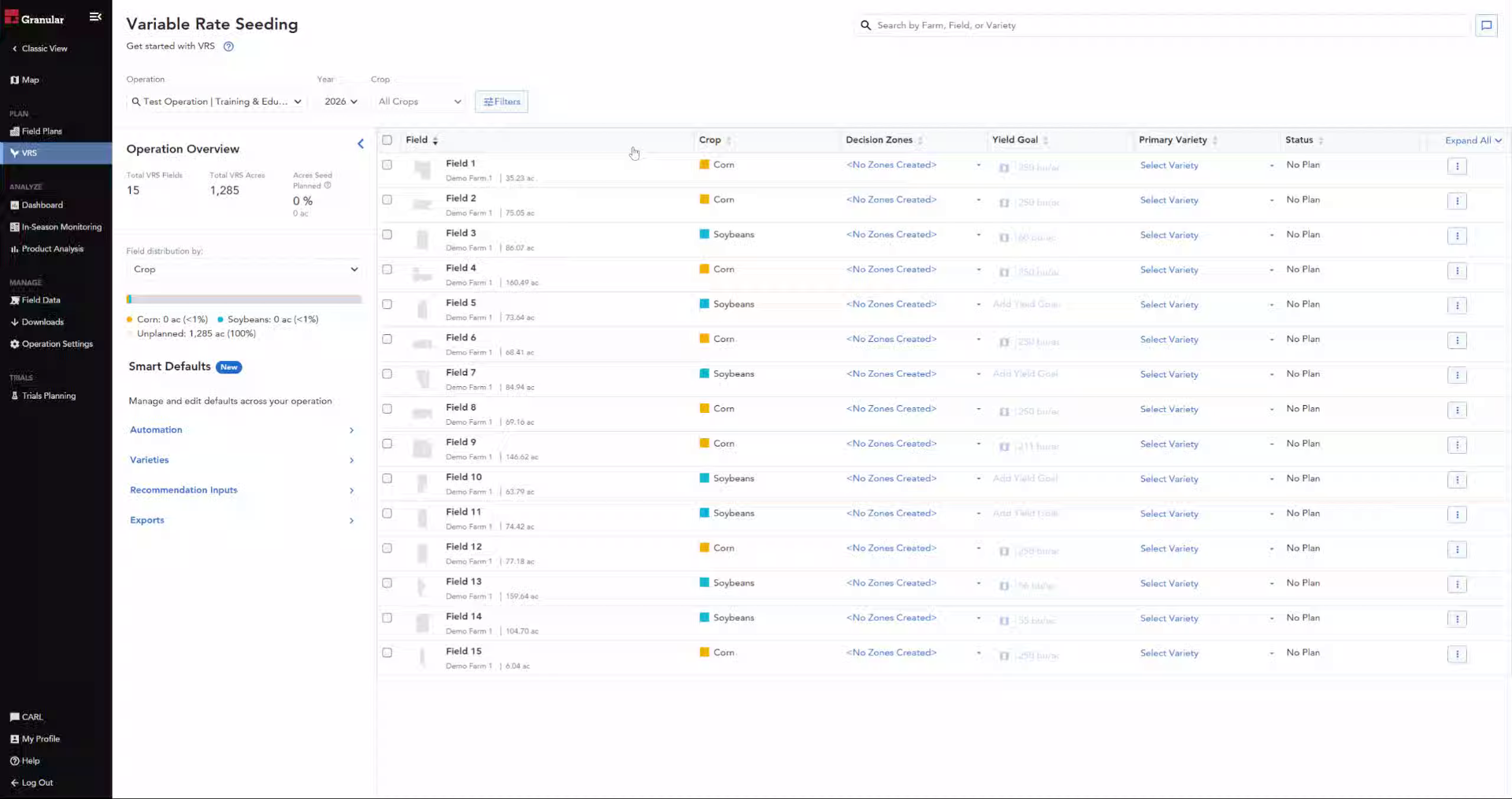Click the Acres Seed Planned info icon
This screenshot has width=1512, height=799.
pos(328,186)
